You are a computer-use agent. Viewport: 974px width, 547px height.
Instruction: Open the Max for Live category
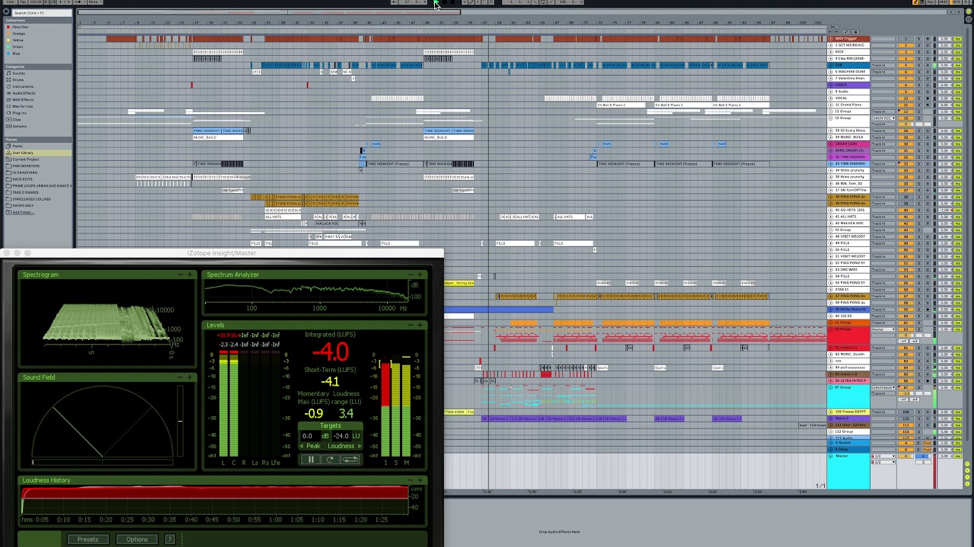23,106
